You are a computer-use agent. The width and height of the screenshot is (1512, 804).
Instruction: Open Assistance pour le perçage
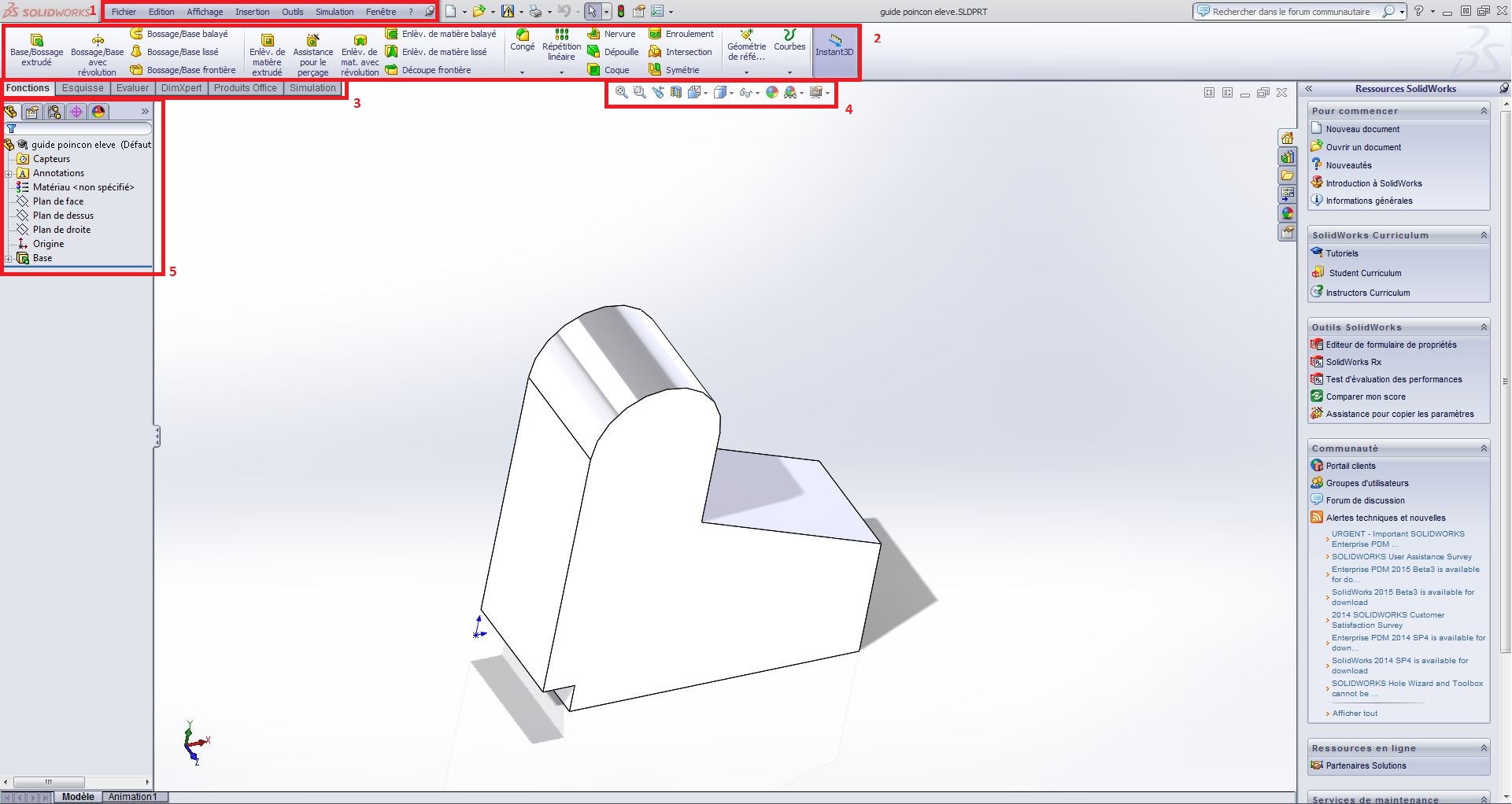312,54
